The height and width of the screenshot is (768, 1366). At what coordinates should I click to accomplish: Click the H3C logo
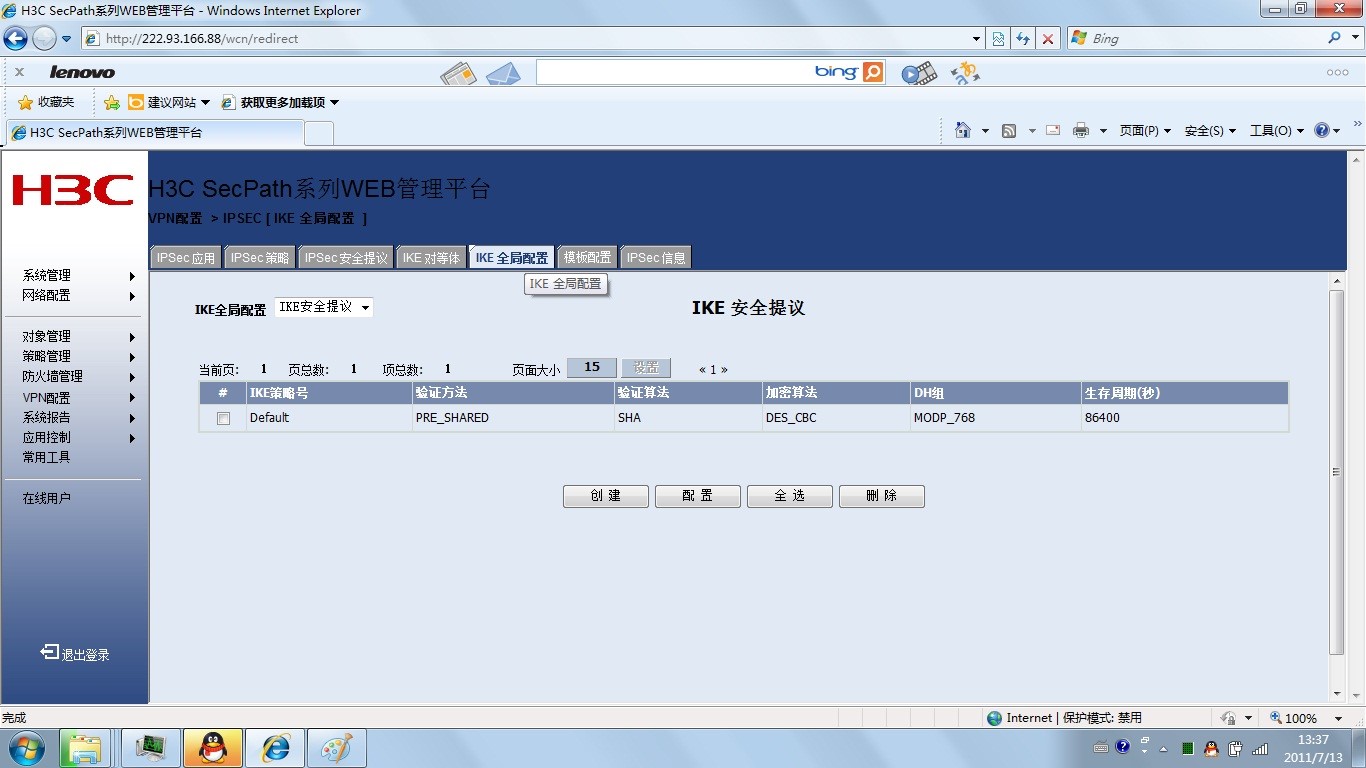pyautogui.click(x=74, y=190)
